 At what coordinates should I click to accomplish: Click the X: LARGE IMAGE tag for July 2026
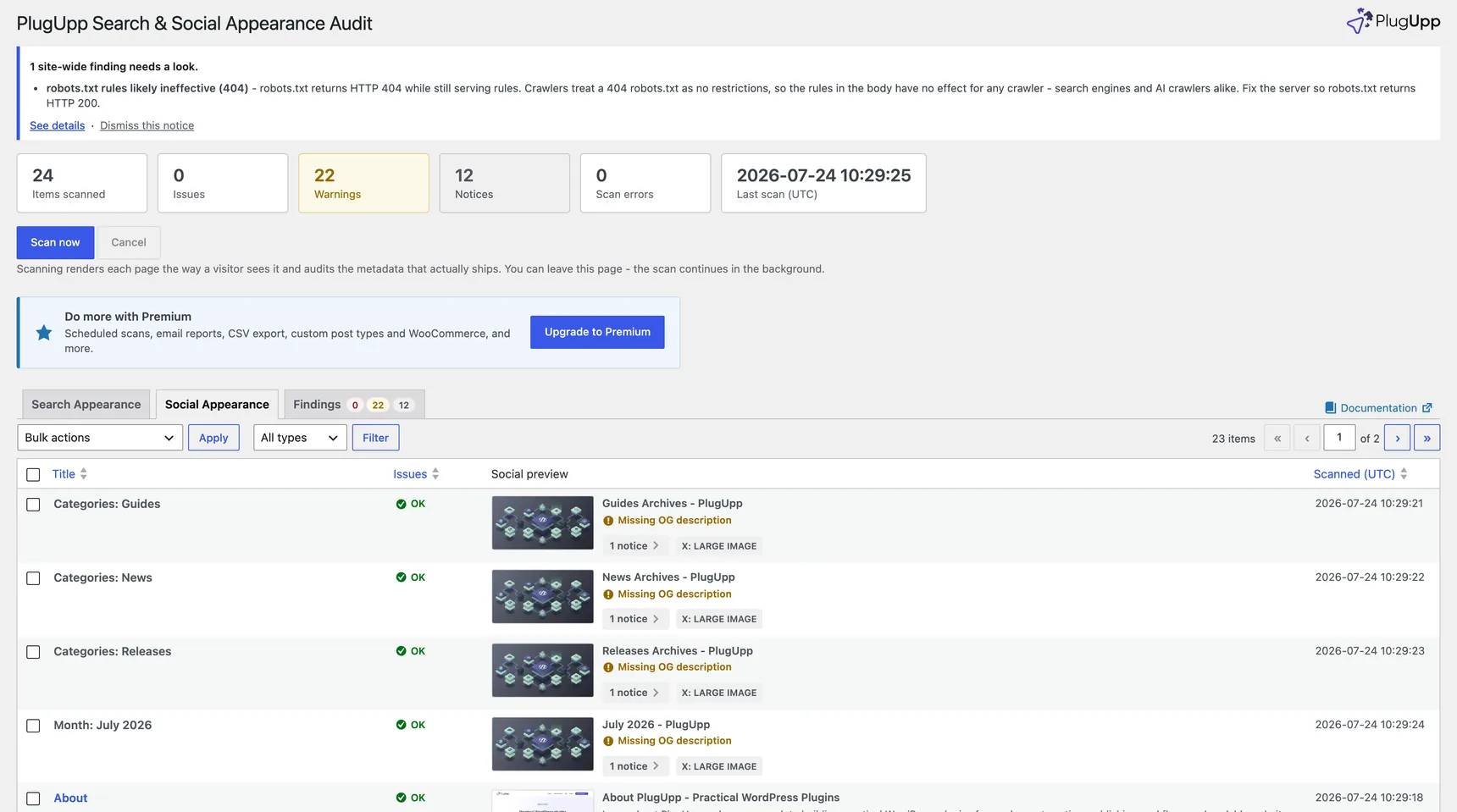point(719,766)
